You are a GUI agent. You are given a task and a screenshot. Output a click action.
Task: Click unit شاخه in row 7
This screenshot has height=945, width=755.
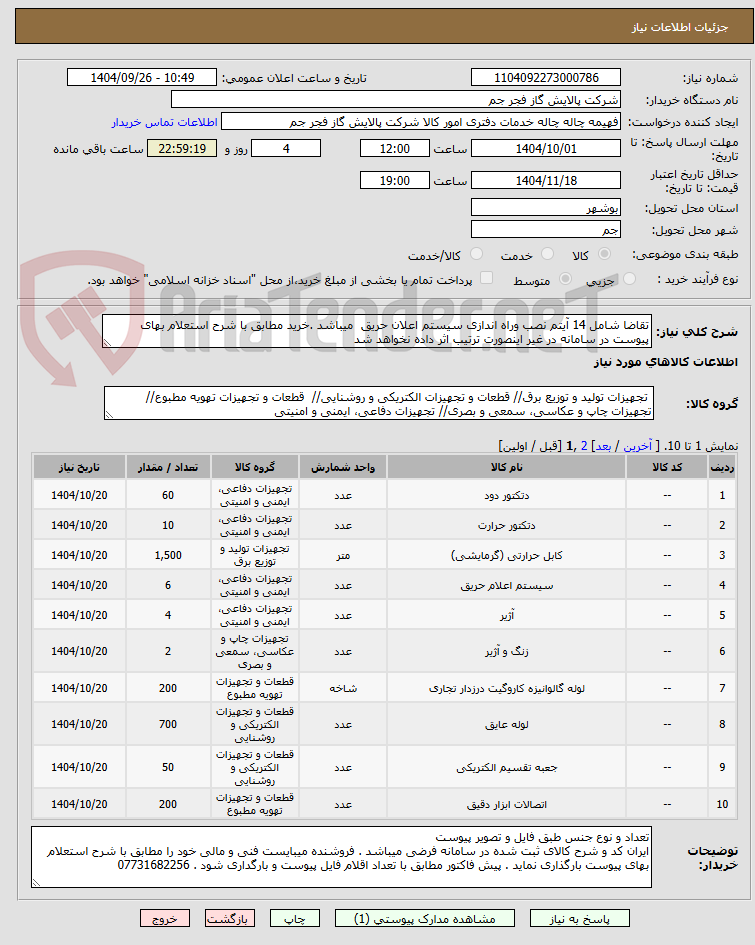(343, 688)
